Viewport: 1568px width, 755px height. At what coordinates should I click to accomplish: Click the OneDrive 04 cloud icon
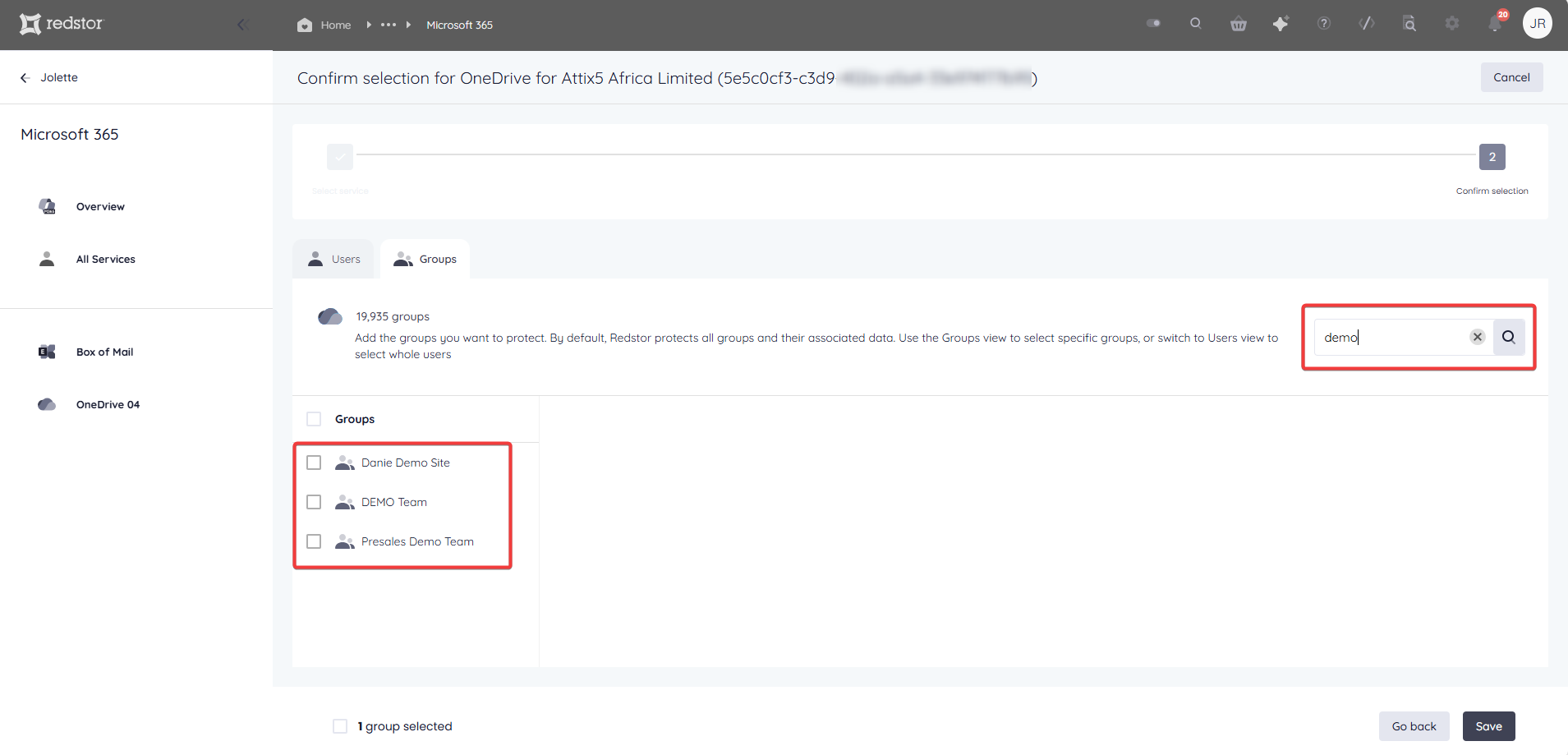point(47,404)
